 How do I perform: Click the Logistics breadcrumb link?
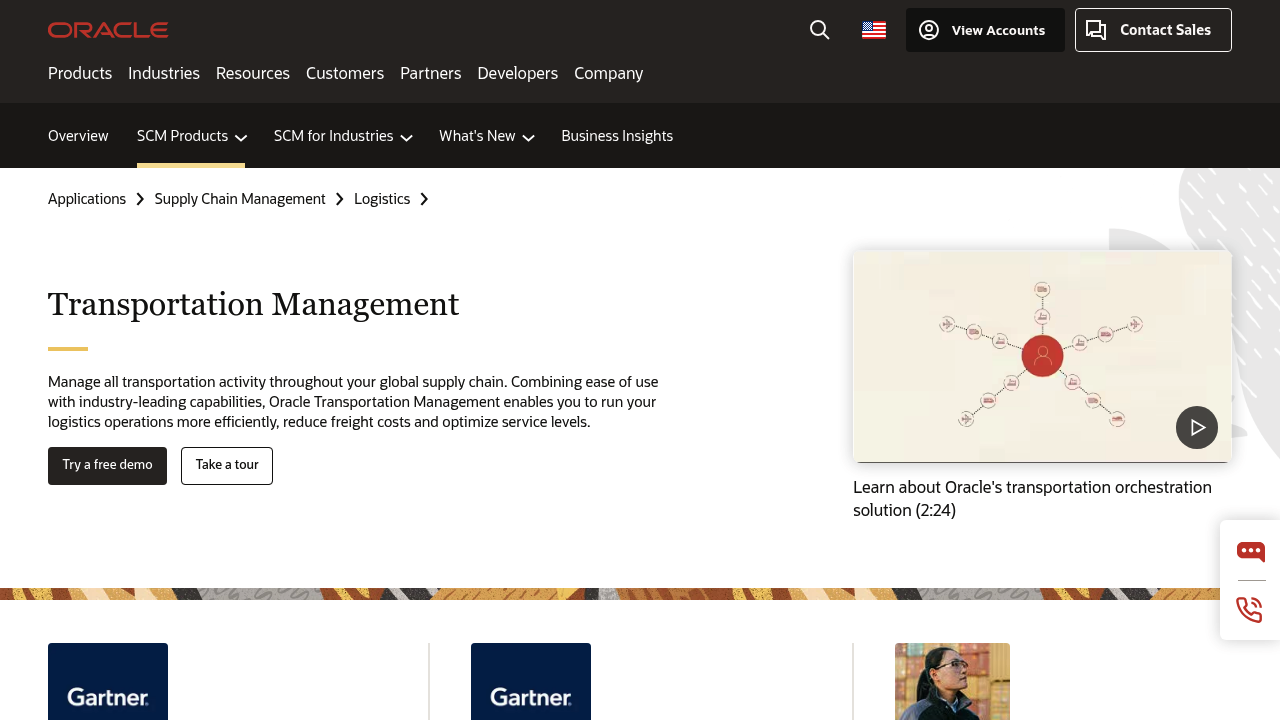[381, 198]
